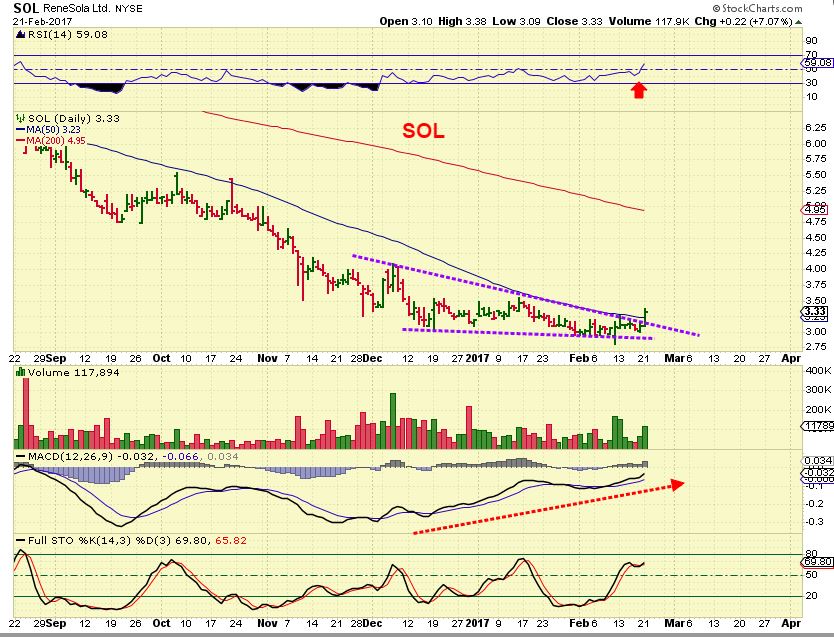Click the 10 label on RSI axis

click(811, 97)
